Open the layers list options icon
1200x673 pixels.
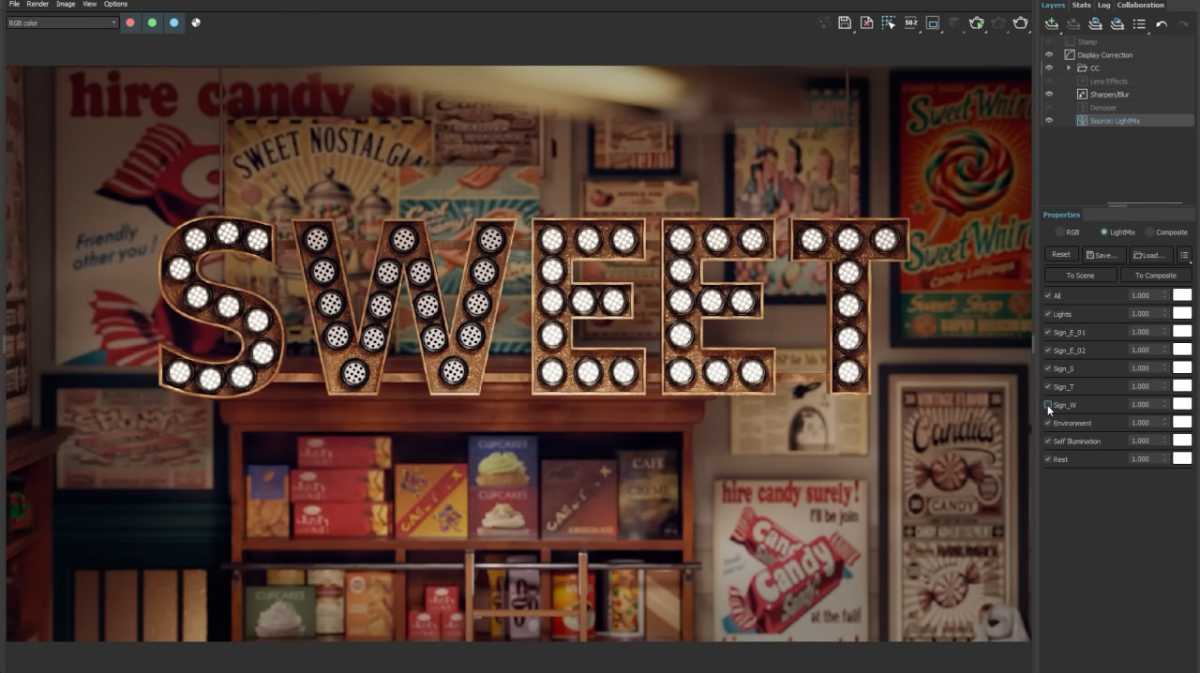[x=1139, y=24]
